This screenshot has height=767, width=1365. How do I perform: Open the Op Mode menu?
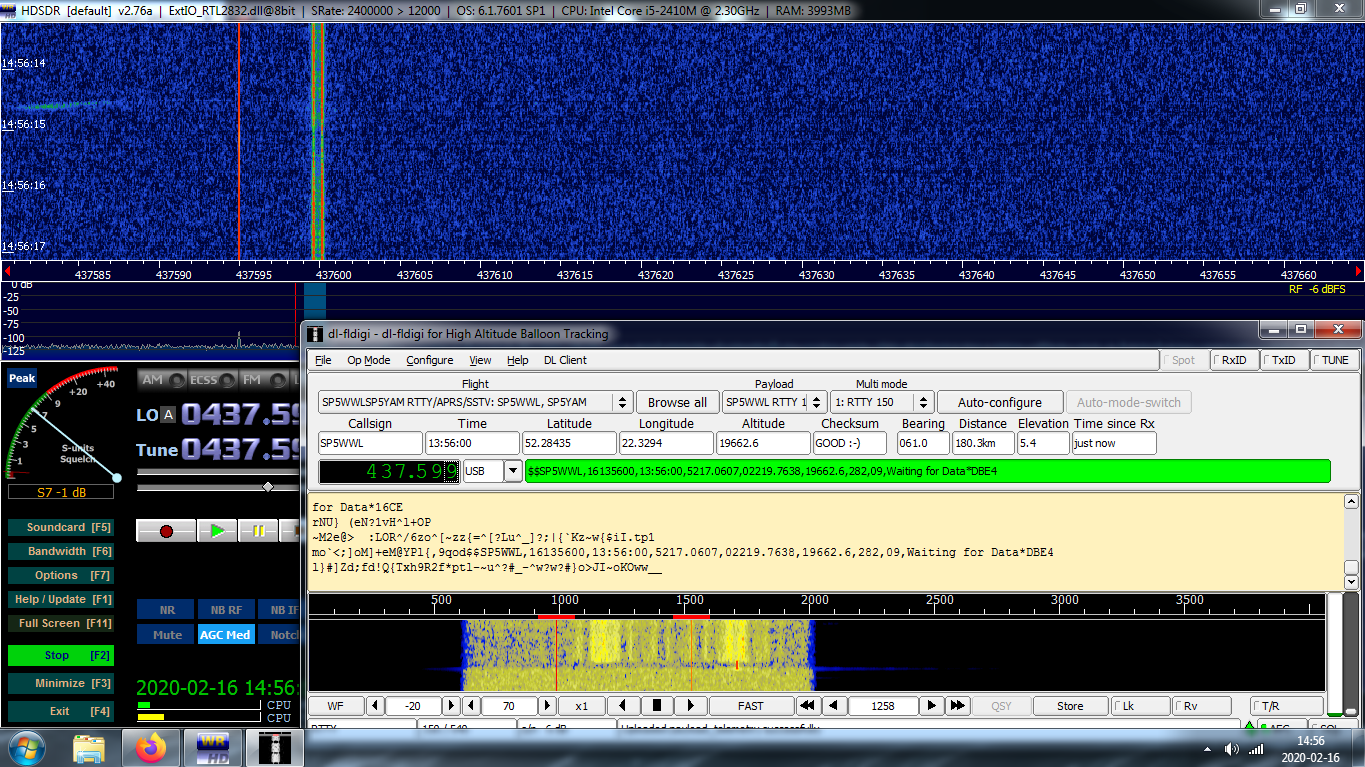[x=368, y=360]
